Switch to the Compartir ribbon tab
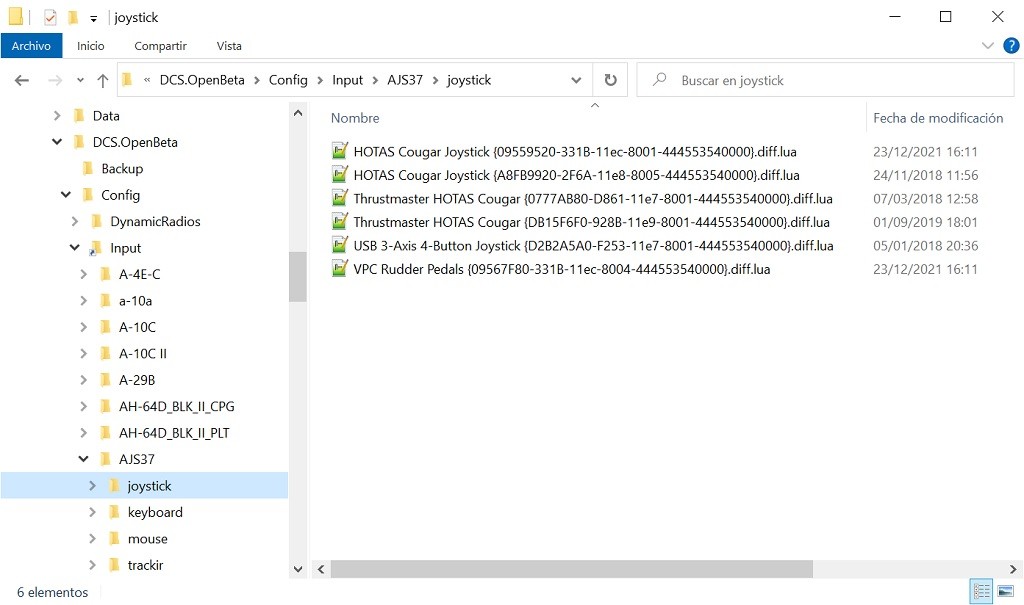This screenshot has width=1024, height=605. pyautogui.click(x=161, y=46)
